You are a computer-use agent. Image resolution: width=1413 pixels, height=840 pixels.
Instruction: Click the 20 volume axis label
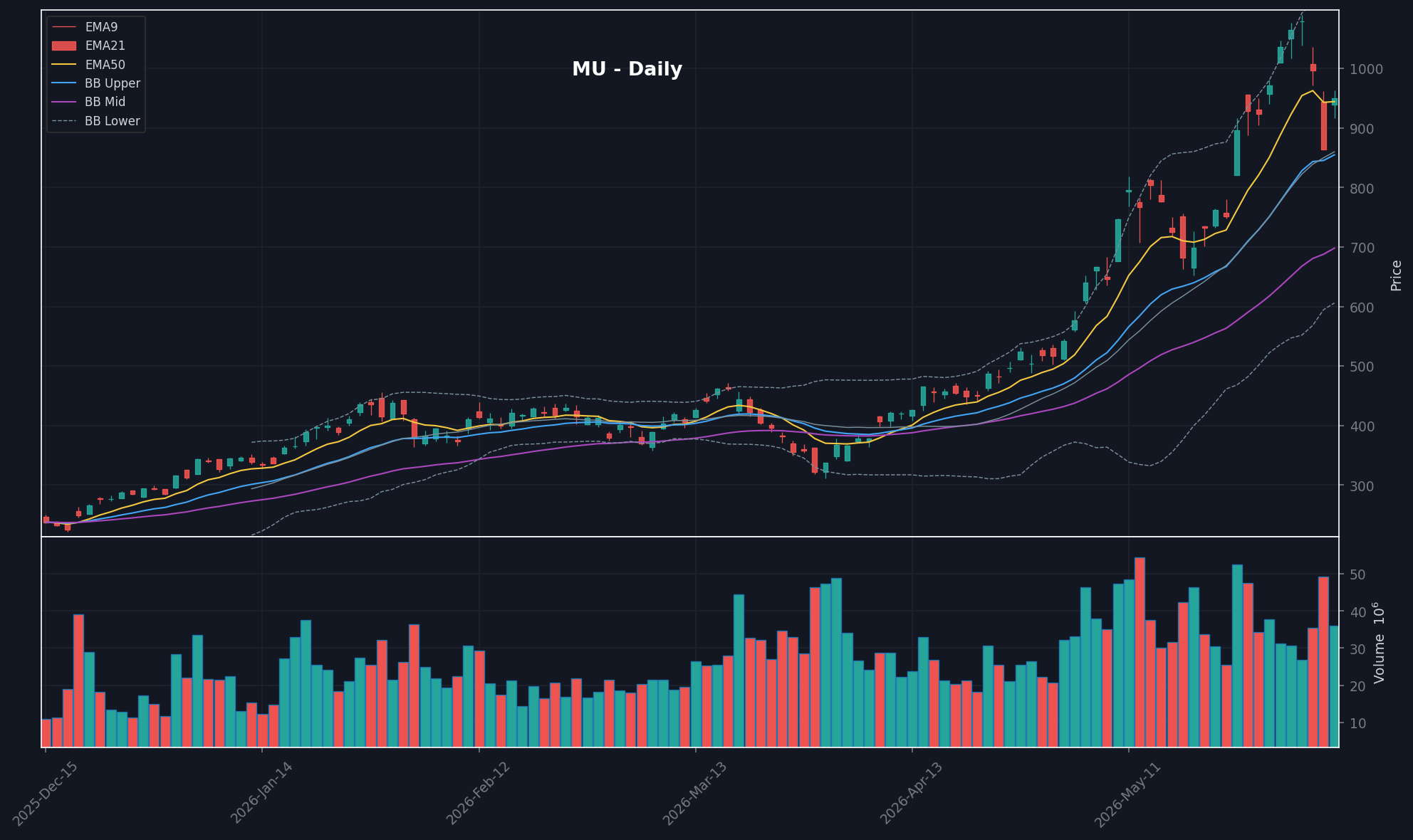click(1357, 686)
